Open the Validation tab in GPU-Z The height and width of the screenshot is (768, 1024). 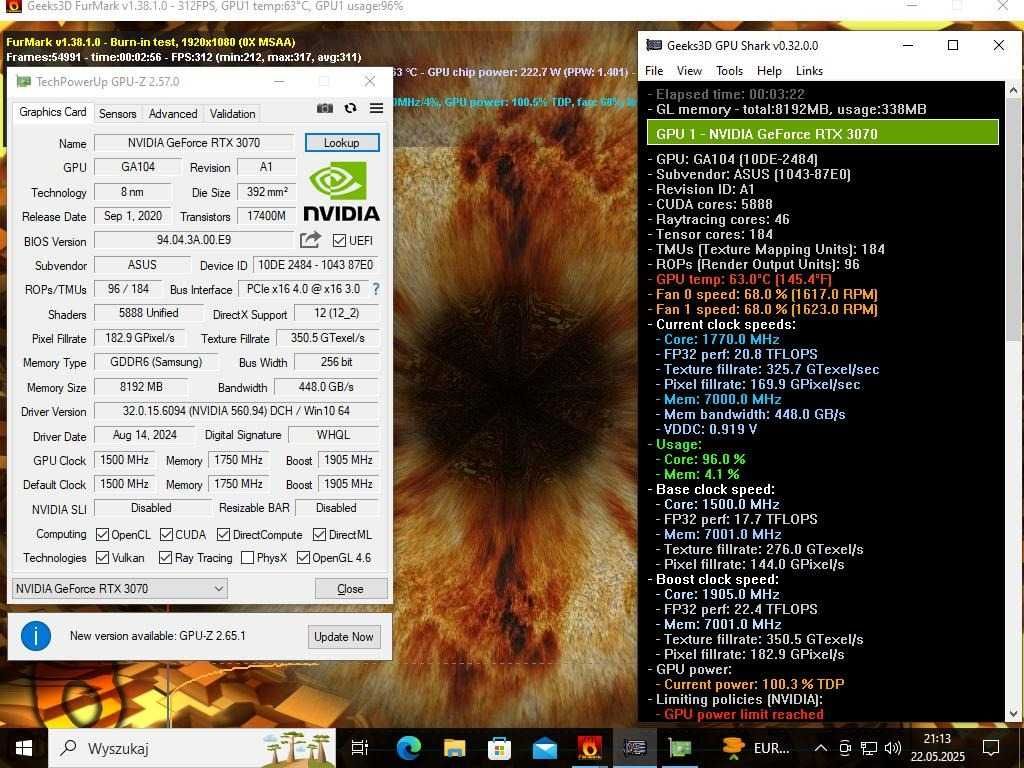[232, 114]
